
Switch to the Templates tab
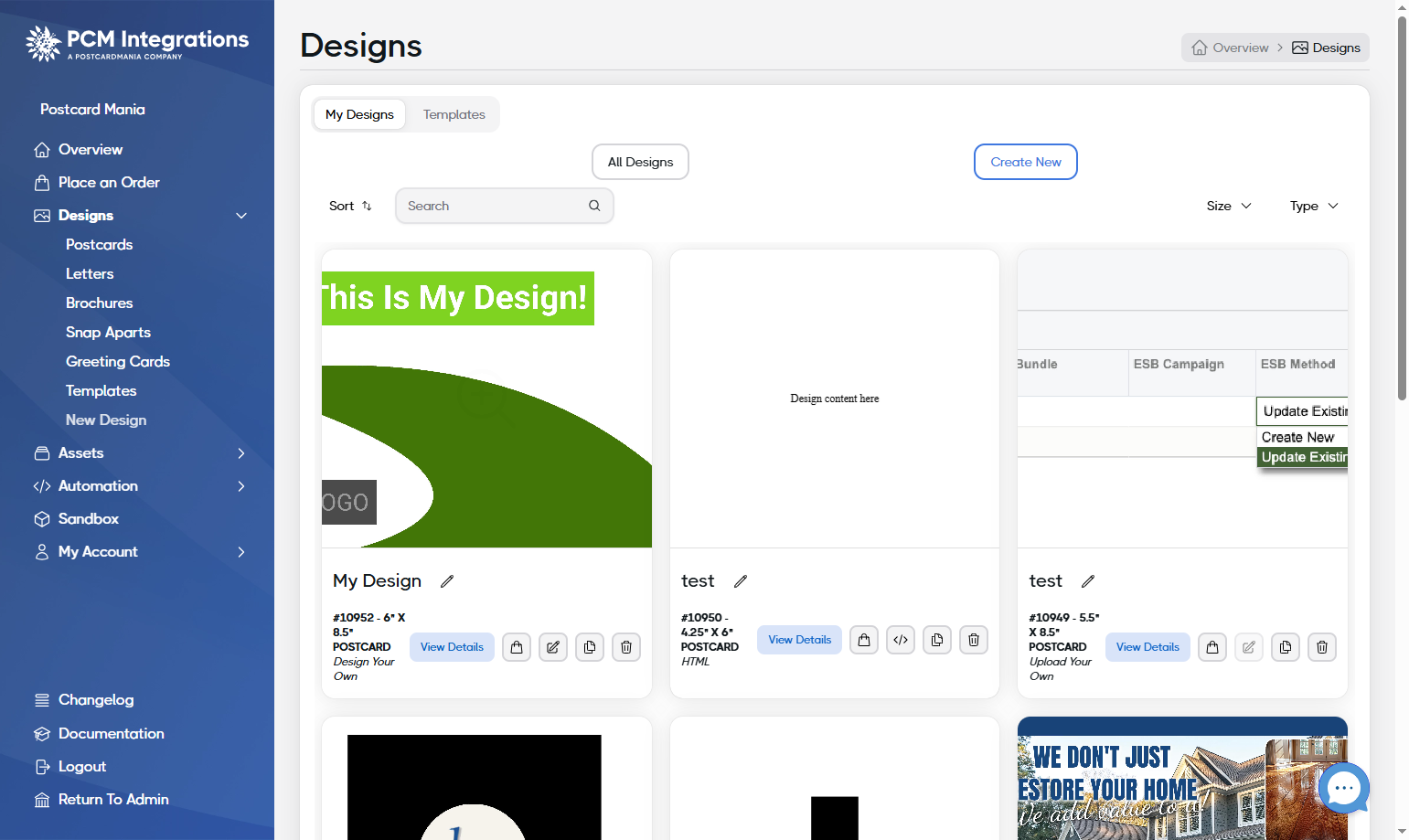point(454,114)
